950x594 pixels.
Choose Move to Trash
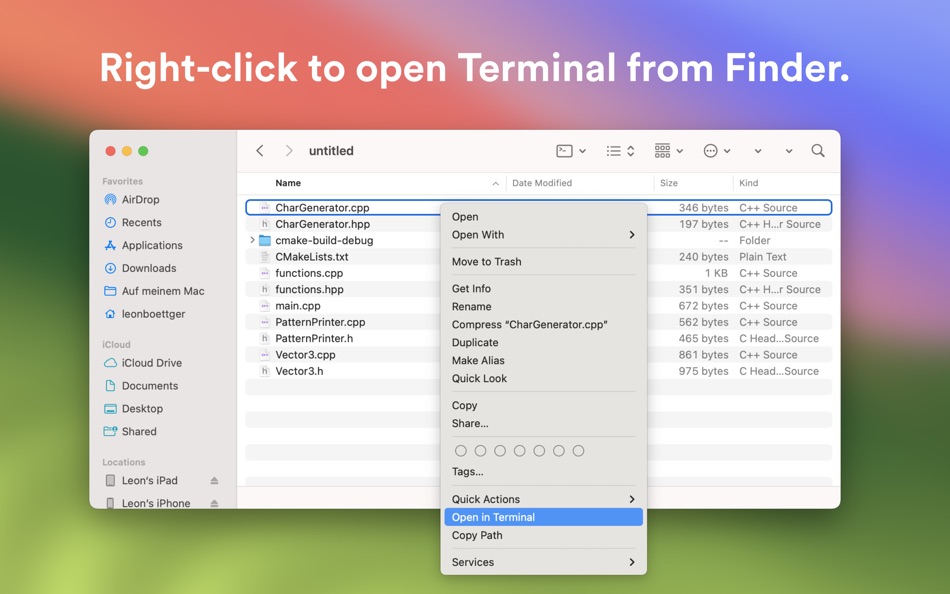pos(543,261)
